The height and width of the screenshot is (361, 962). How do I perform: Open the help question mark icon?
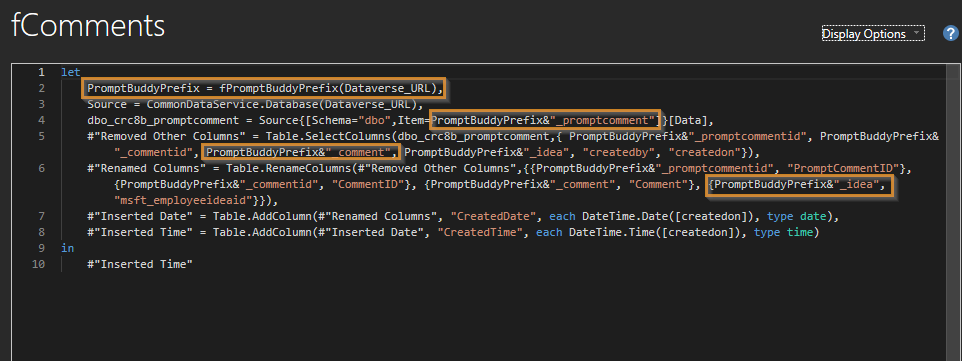(x=950, y=34)
